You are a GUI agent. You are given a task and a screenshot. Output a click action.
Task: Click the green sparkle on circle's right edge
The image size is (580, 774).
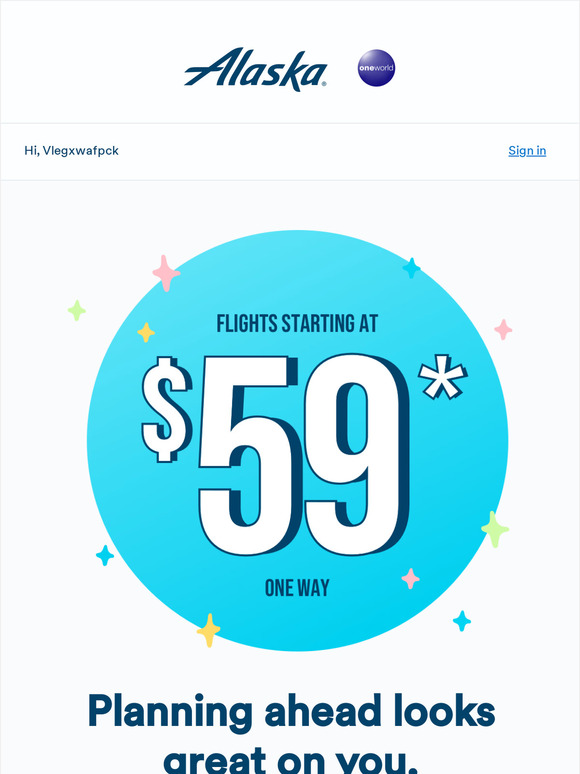pyautogui.click(x=495, y=529)
